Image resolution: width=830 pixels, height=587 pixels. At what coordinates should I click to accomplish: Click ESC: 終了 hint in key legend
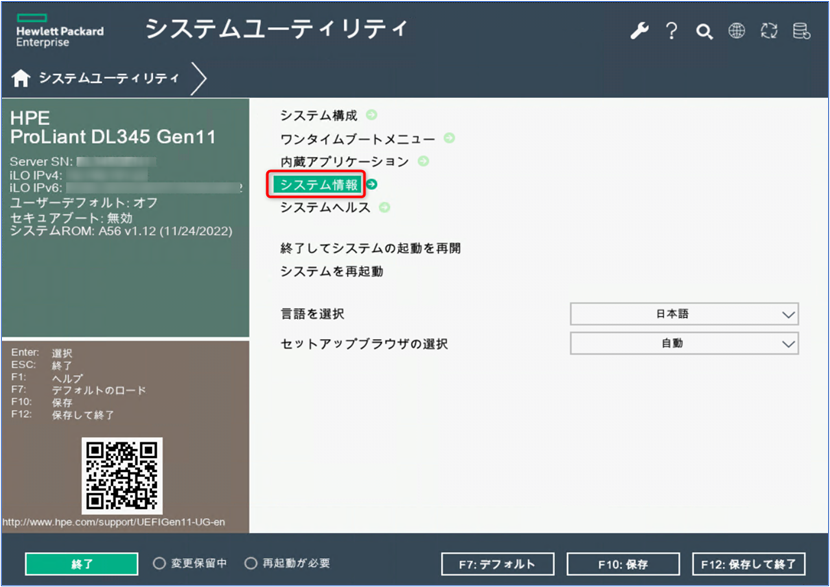pyautogui.click(x=42, y=365)
